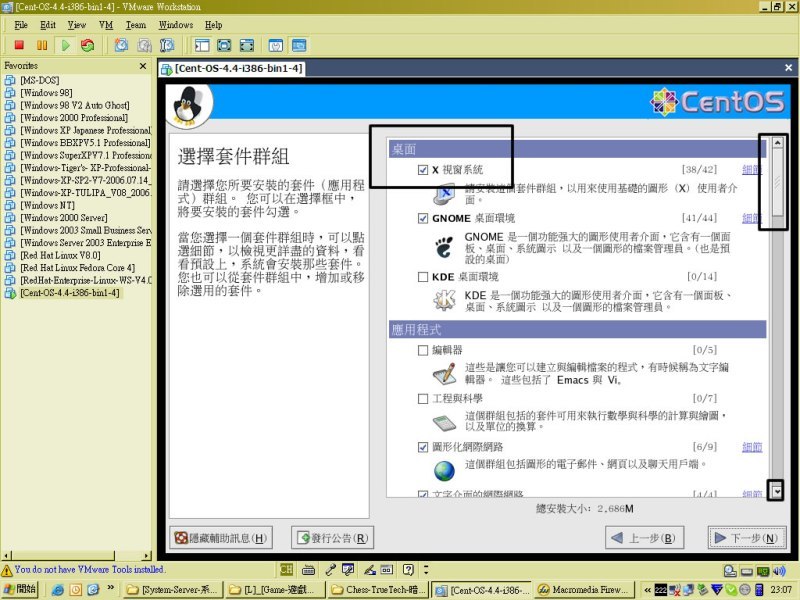Open the snapshot manager wrench-clock icon

[x=167, y=45]
